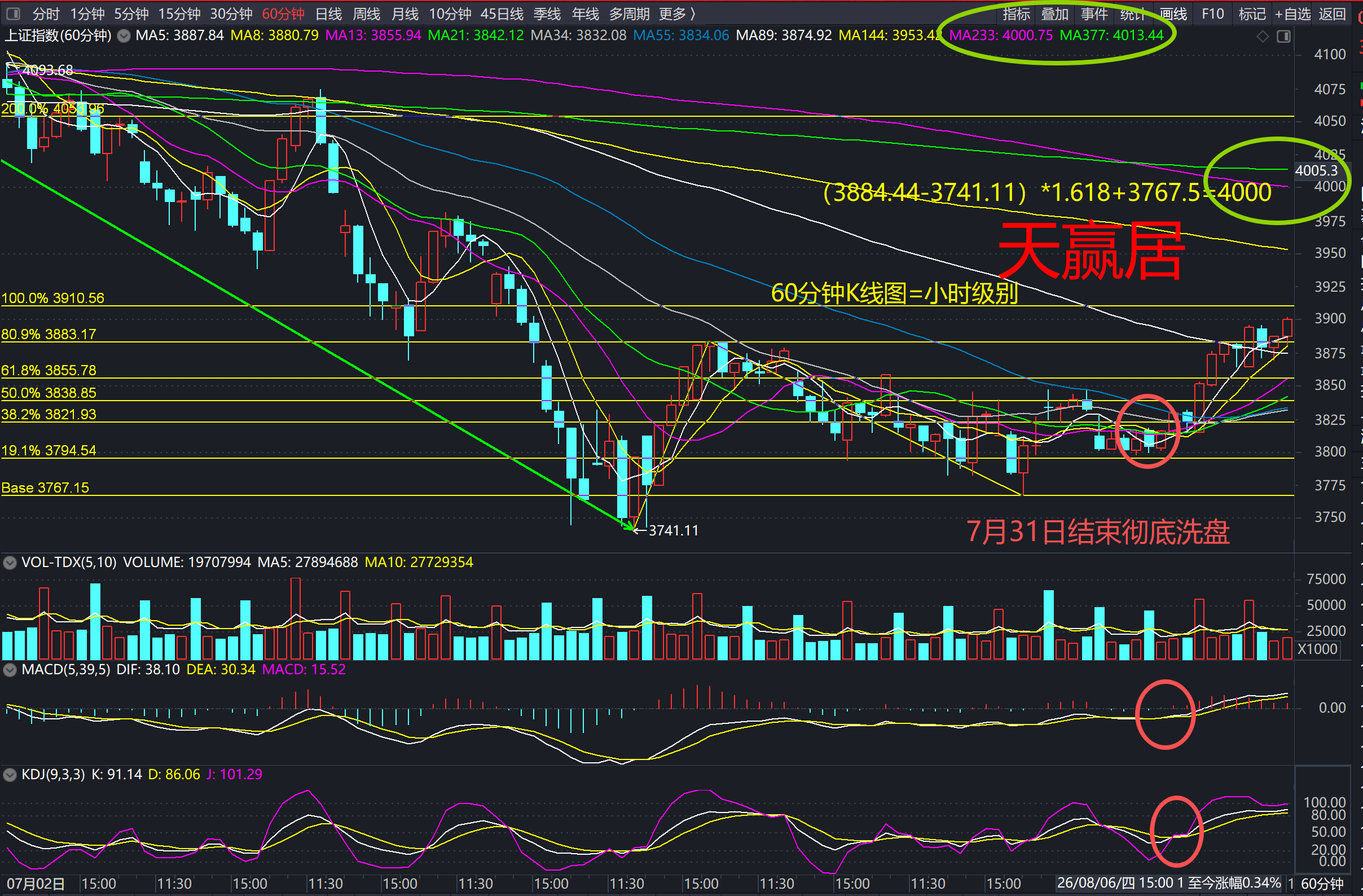1363x896 pixels.
Task: Click the 叠加 overlay button
Action: click(x=1055, y=14)
